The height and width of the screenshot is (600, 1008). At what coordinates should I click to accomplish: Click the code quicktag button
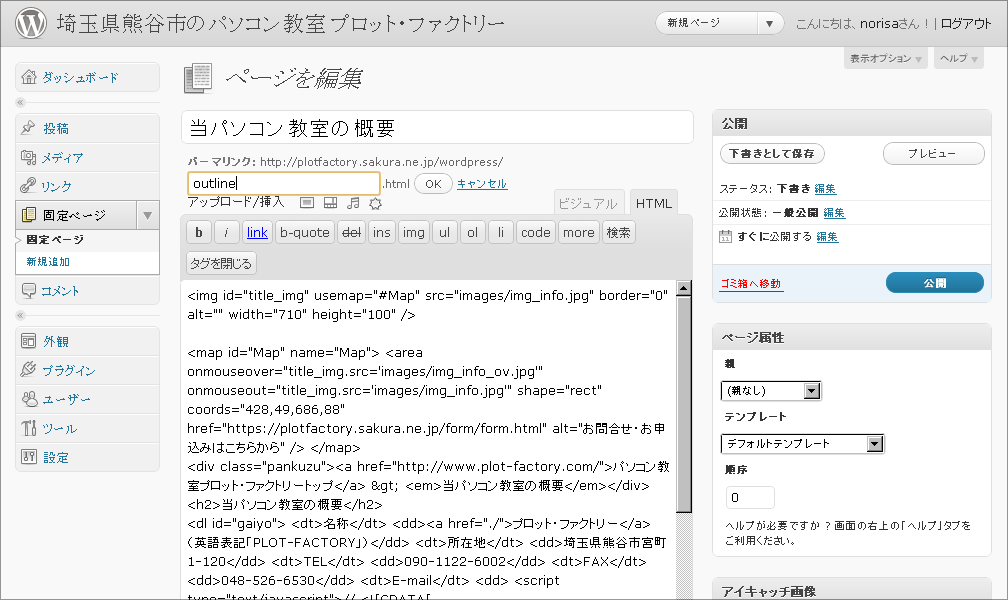tap(536, 232)
